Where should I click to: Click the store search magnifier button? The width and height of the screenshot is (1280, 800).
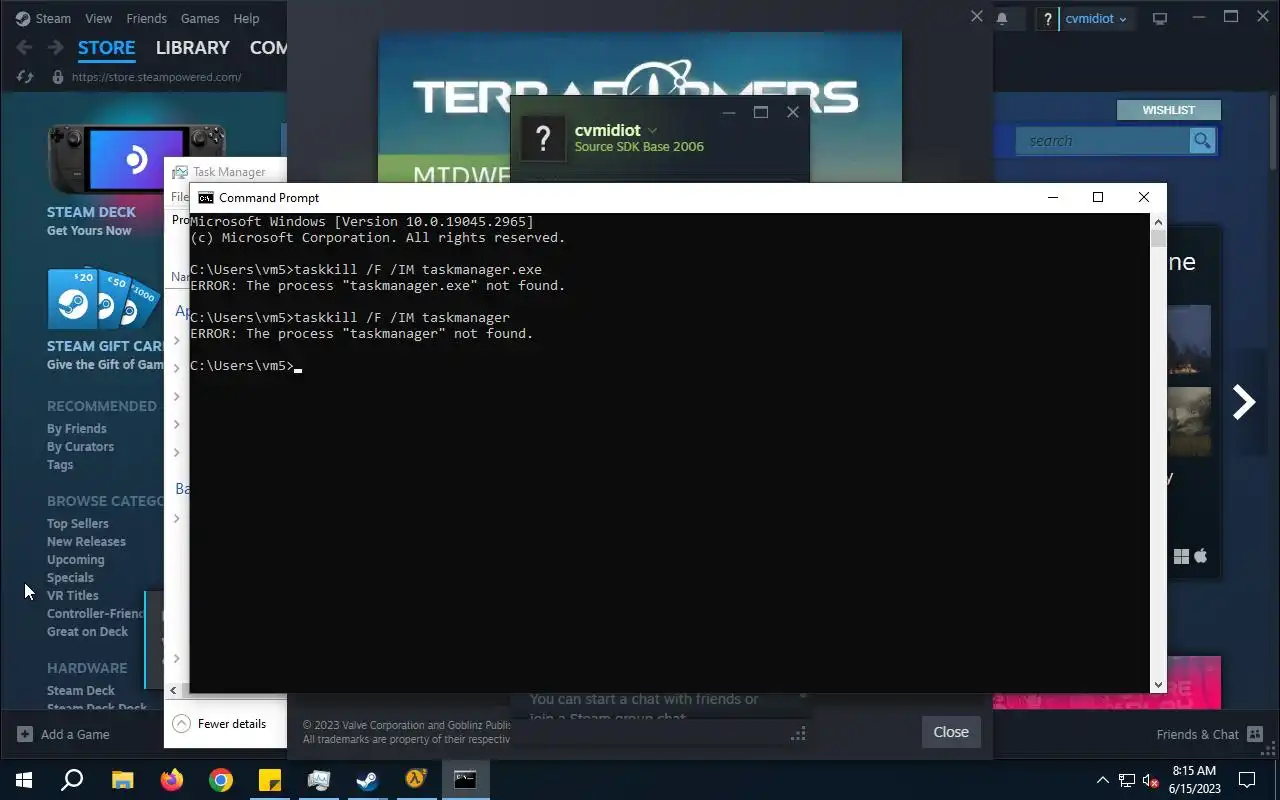1202,141
